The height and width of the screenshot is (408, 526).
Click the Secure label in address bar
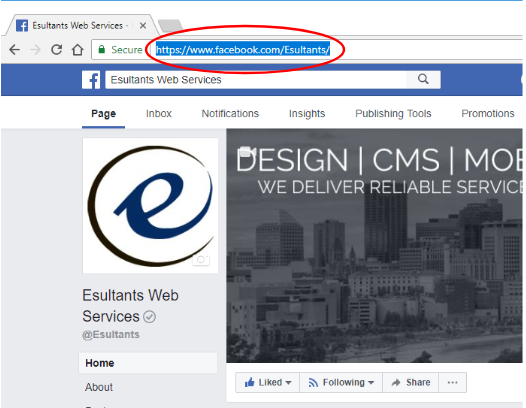point(127,50)
